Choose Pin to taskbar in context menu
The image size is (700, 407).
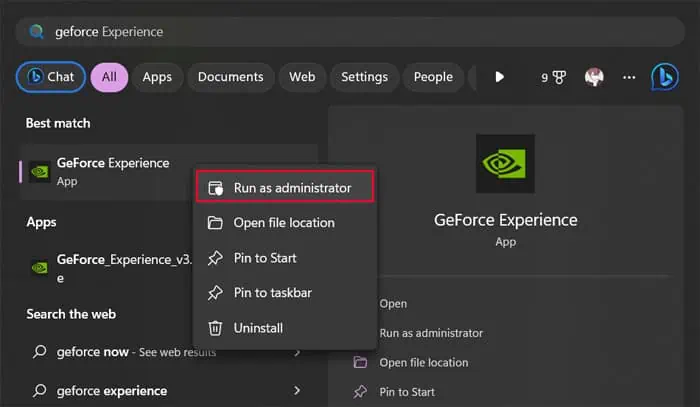click(x=285, y=293)
